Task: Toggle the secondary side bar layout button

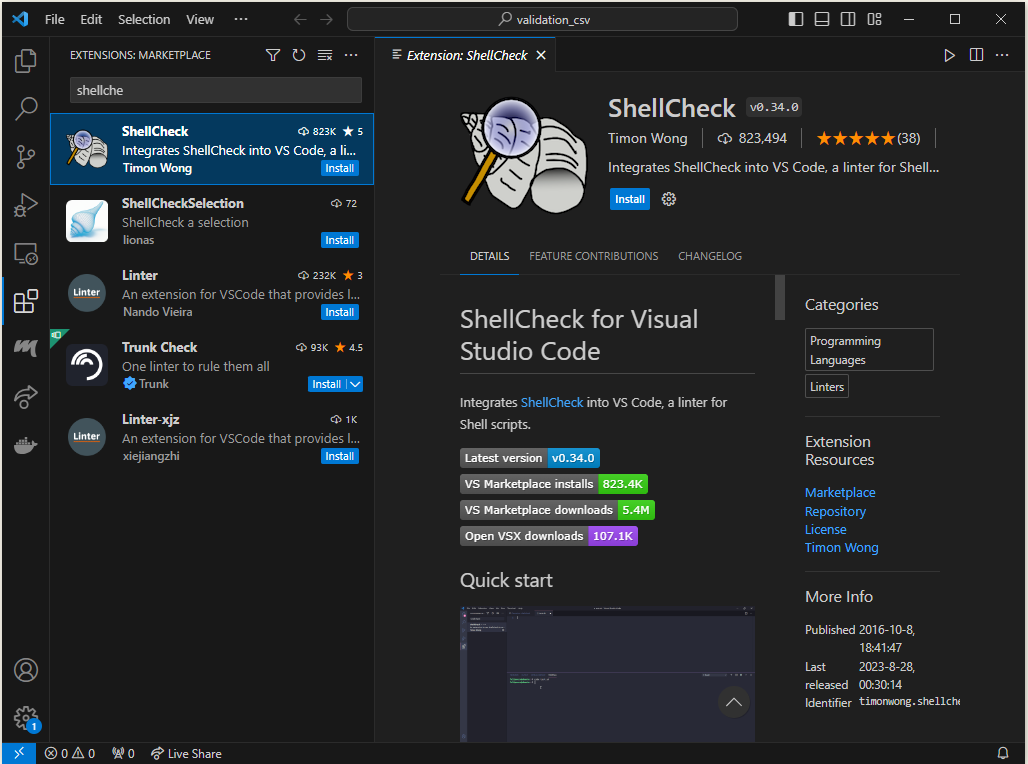Action: (848, 19)
